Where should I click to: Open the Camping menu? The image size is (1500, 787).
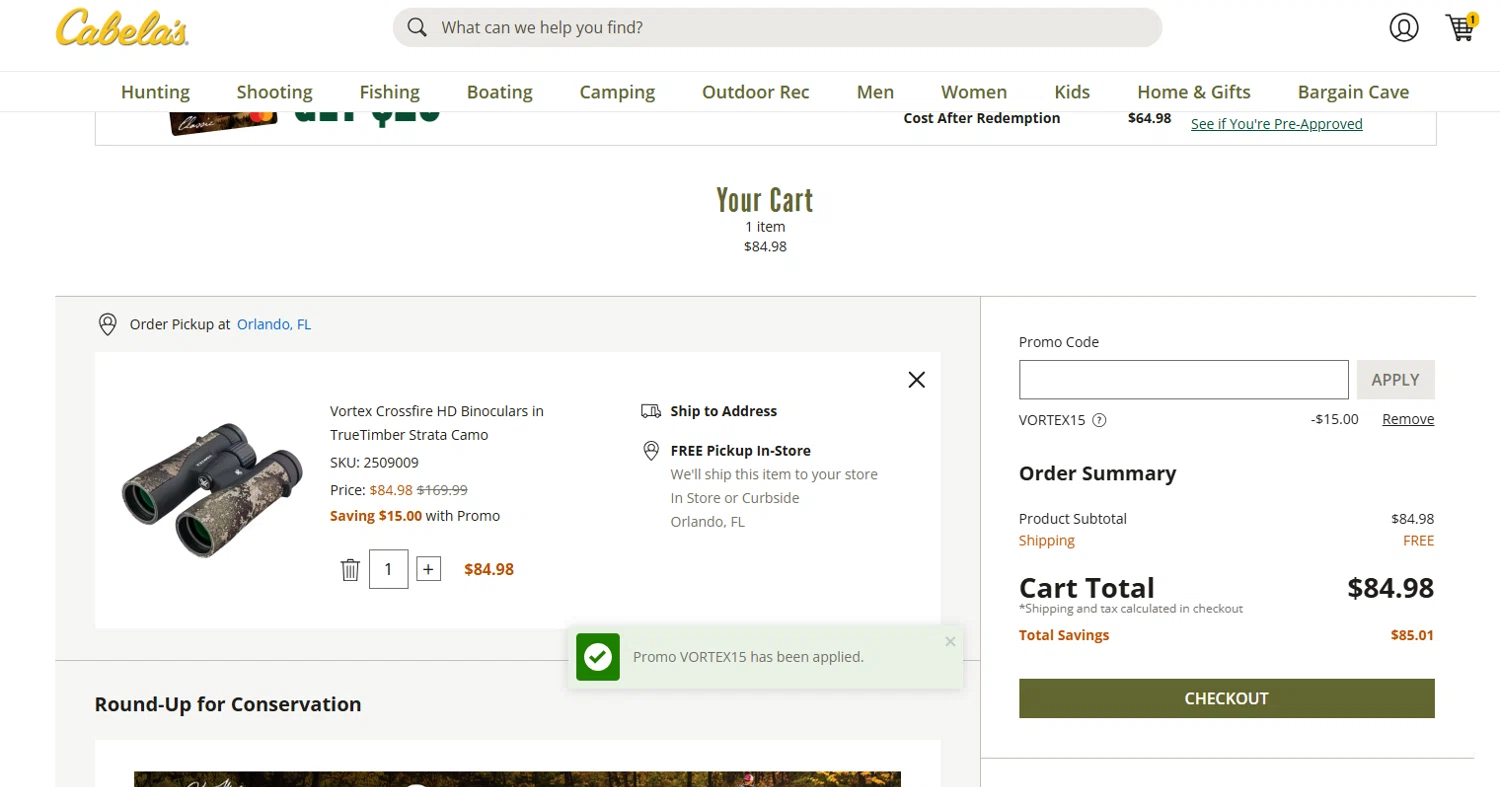tap(617, 92)
